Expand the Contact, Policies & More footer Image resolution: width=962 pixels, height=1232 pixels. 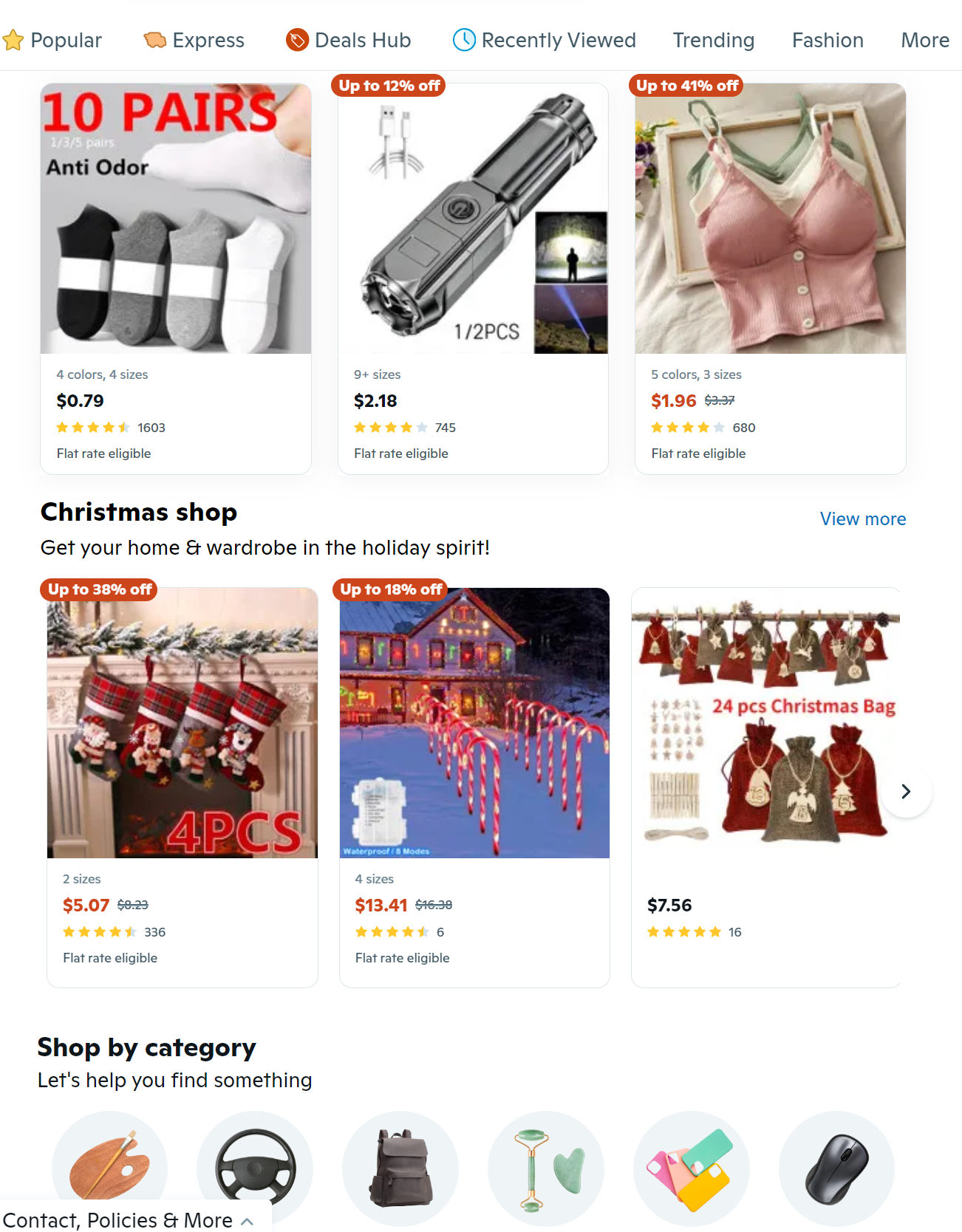(129, 1219)
